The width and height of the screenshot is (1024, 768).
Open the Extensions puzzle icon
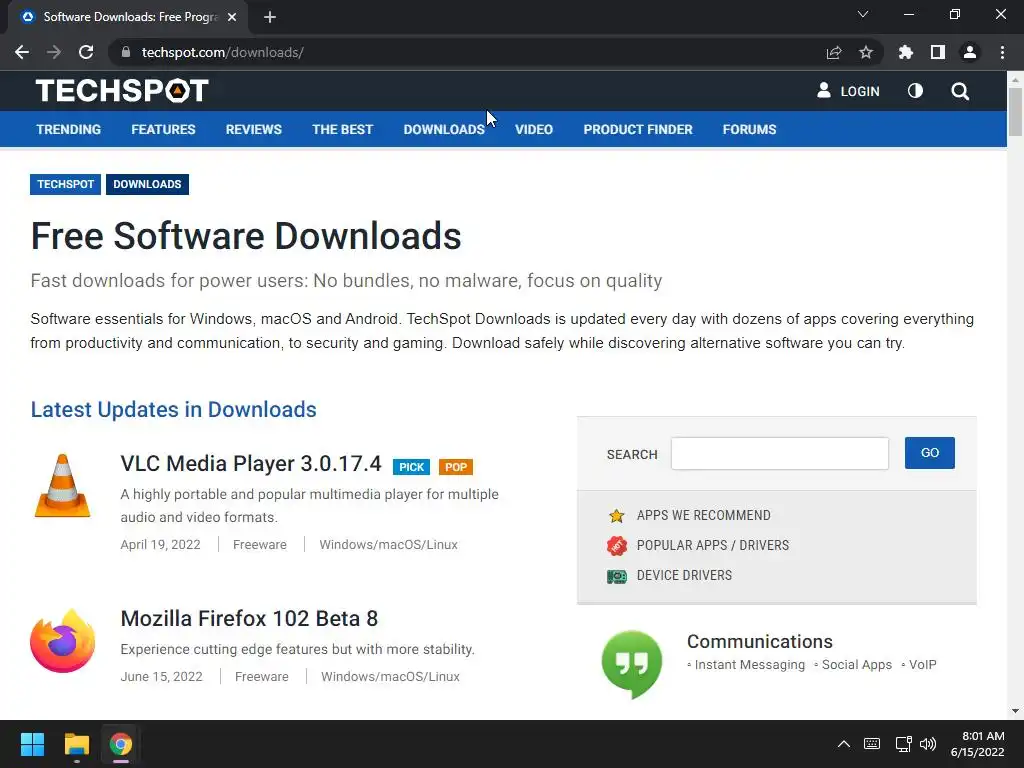tap(905, 52)
